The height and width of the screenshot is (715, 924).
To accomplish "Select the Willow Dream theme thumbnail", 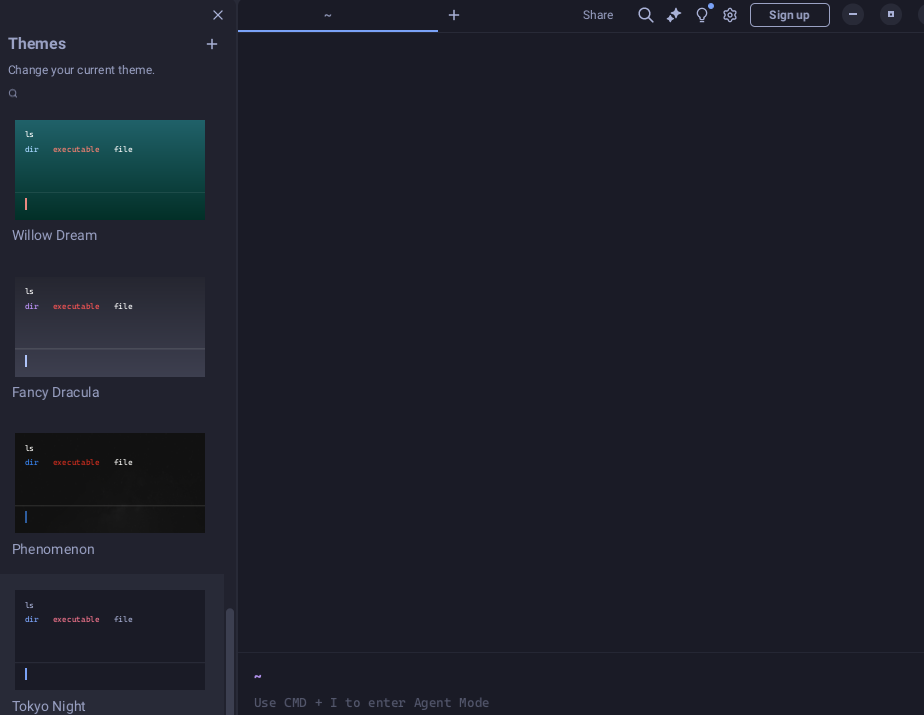I will pos(110,170).
